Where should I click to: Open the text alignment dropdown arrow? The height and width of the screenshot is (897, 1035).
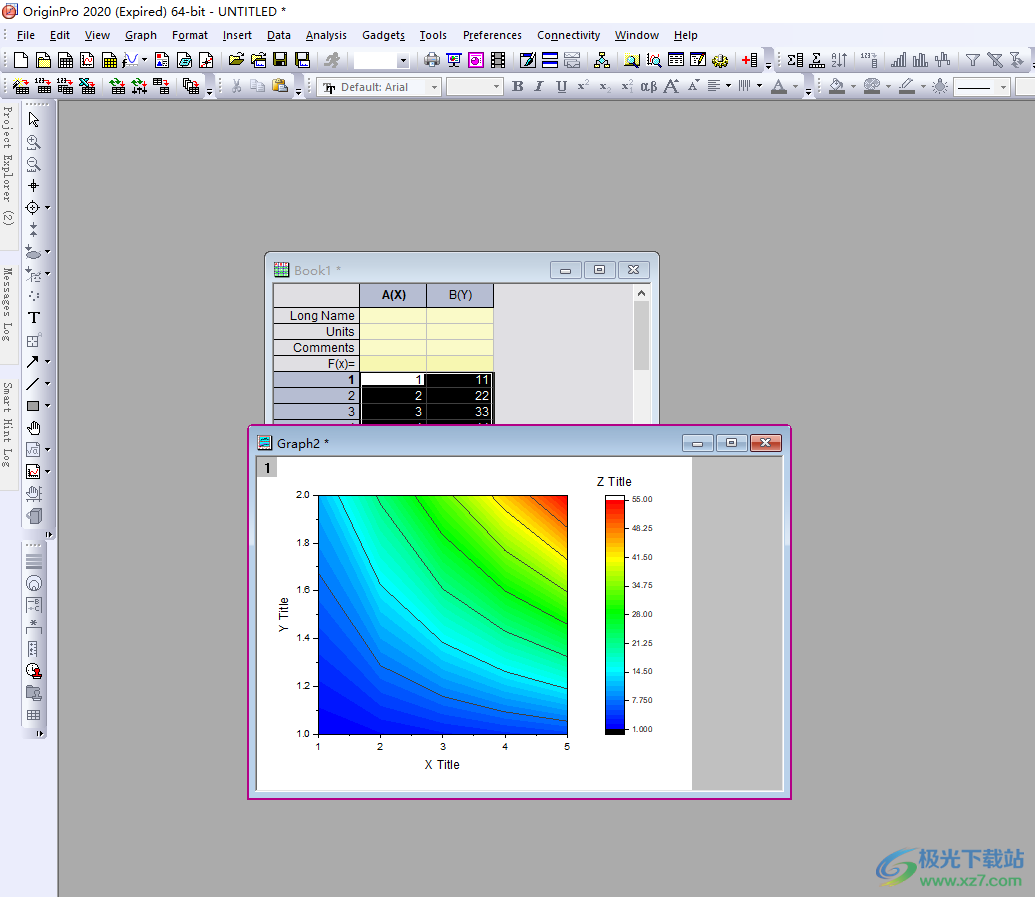tap(728, 86)
